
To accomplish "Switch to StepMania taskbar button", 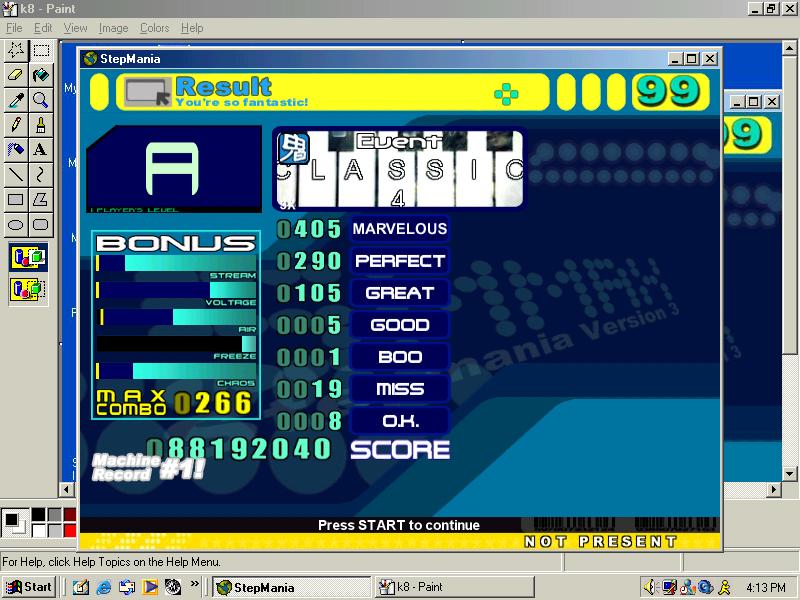I will [x=291, y=587].
